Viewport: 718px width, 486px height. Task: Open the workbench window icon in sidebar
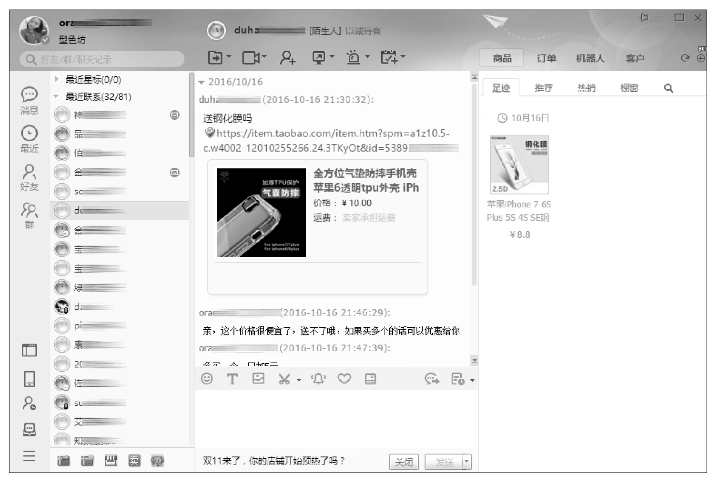pyautogui.click(x=29, y=350)
